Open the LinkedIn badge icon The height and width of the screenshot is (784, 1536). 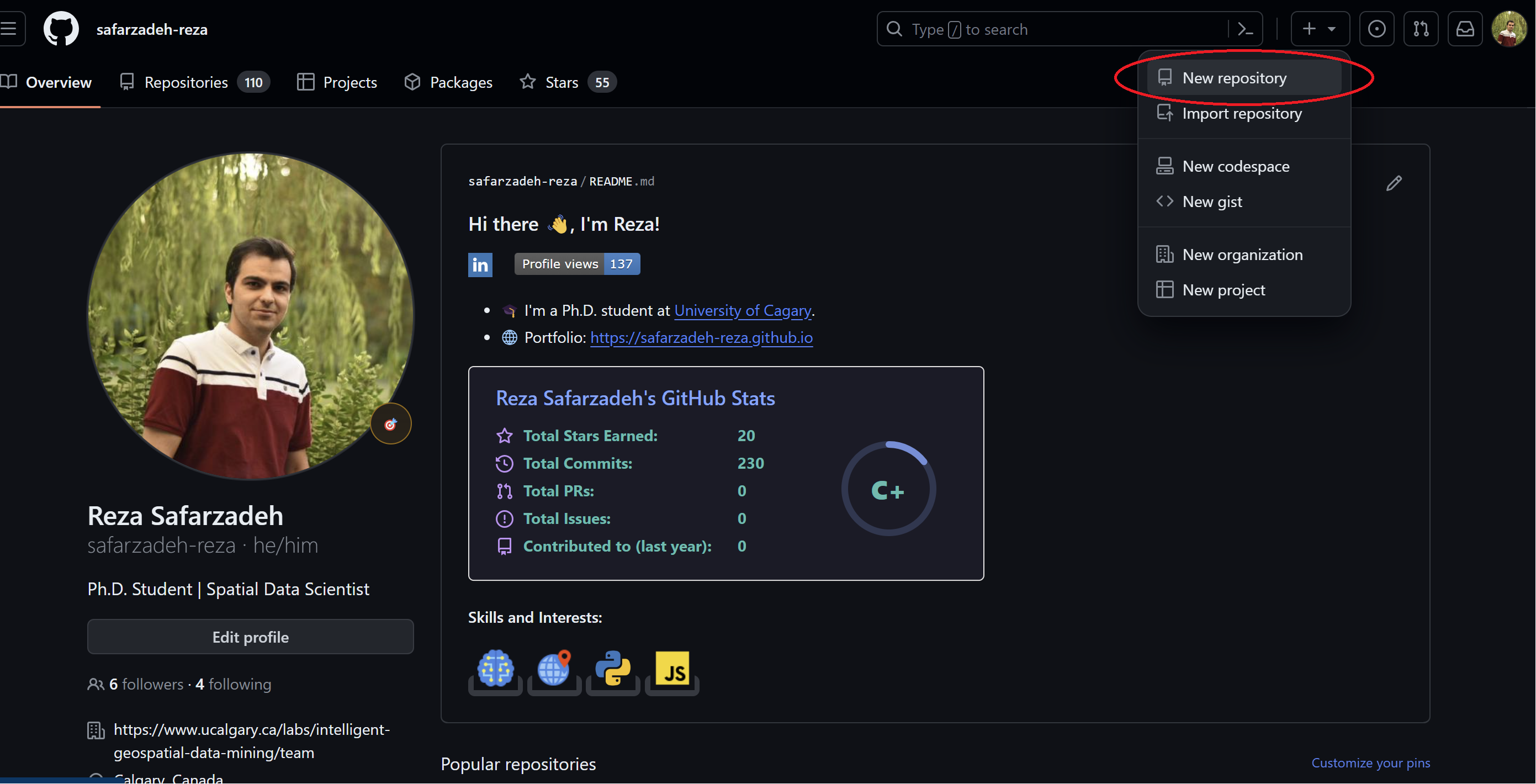pos(480,264)
